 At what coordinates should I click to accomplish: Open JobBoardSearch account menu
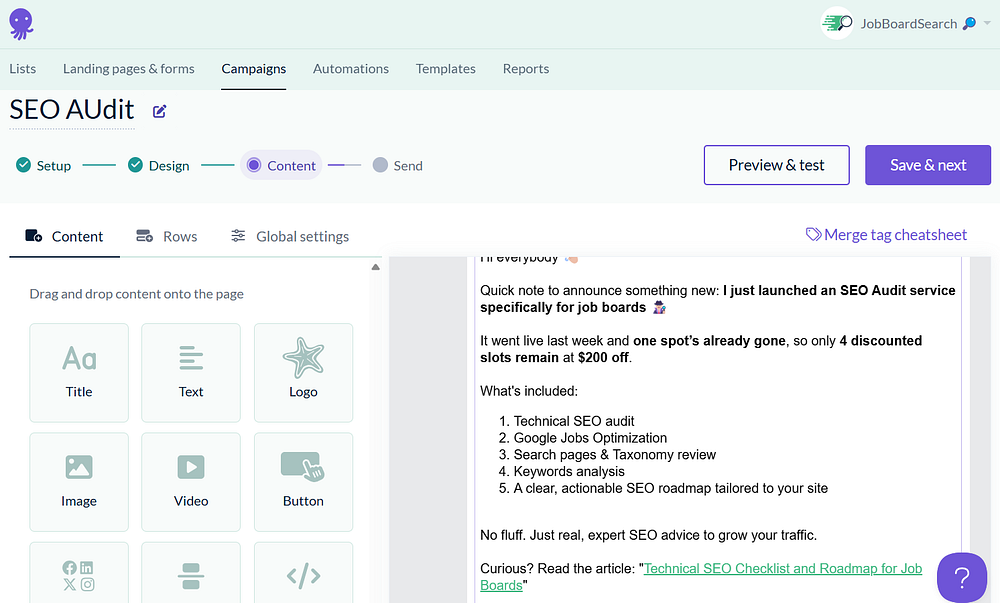pyautogui.click(x=898, y=23)
